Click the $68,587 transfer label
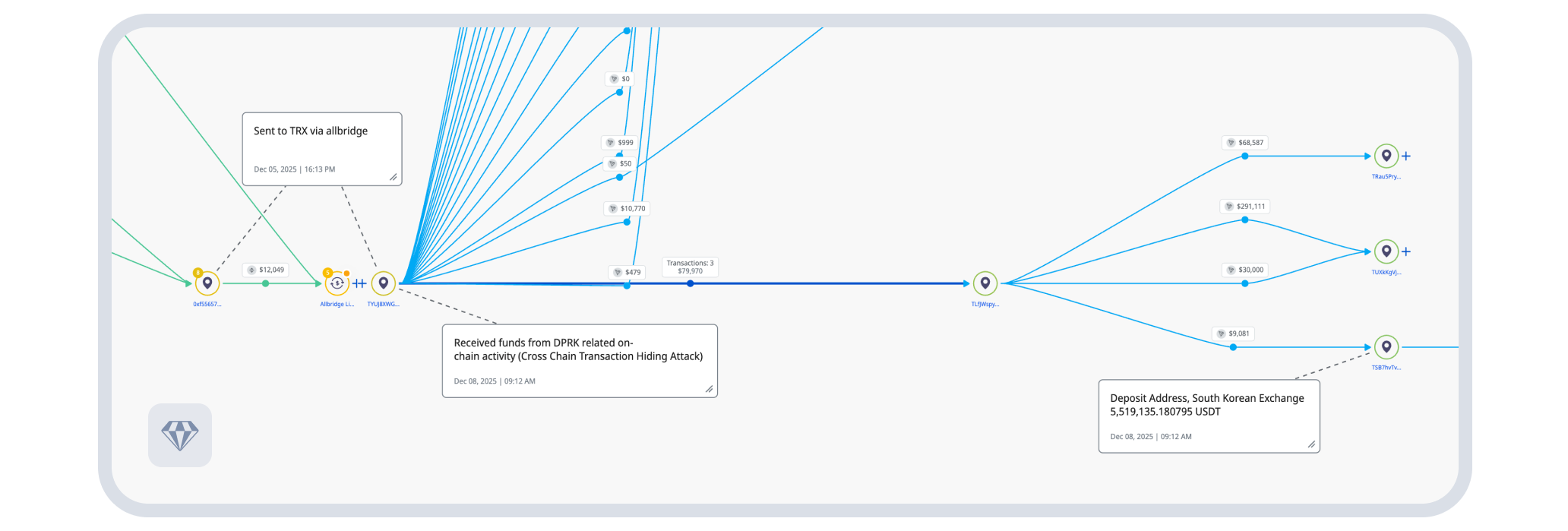Viewport: 1568px width, 531px height. pyautogui.click(x=1245, y=143)
